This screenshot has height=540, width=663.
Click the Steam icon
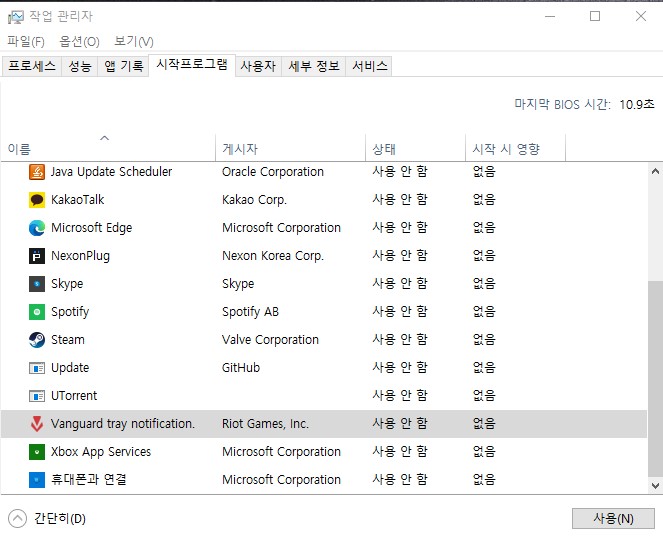(37, 340)
